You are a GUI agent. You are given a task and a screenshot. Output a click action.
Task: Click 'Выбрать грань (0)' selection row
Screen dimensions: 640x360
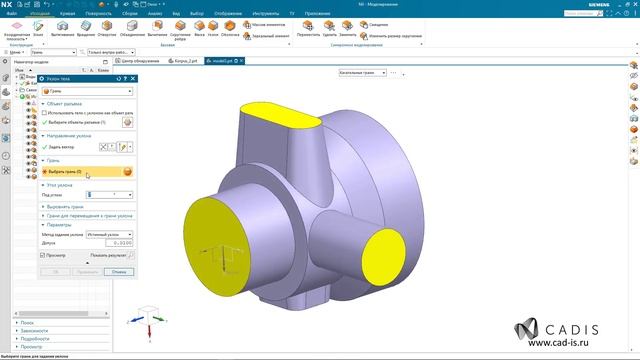[87, 172]
